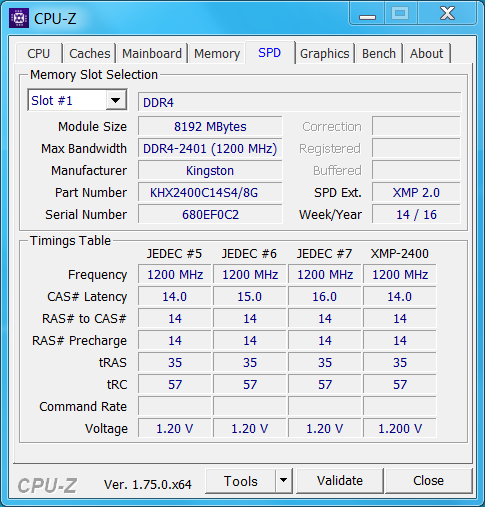This screenshot has width=485, height=507.
Task: Click JEDEC #6 RAS# to CAS# value 14
Action: coord(250,319)
